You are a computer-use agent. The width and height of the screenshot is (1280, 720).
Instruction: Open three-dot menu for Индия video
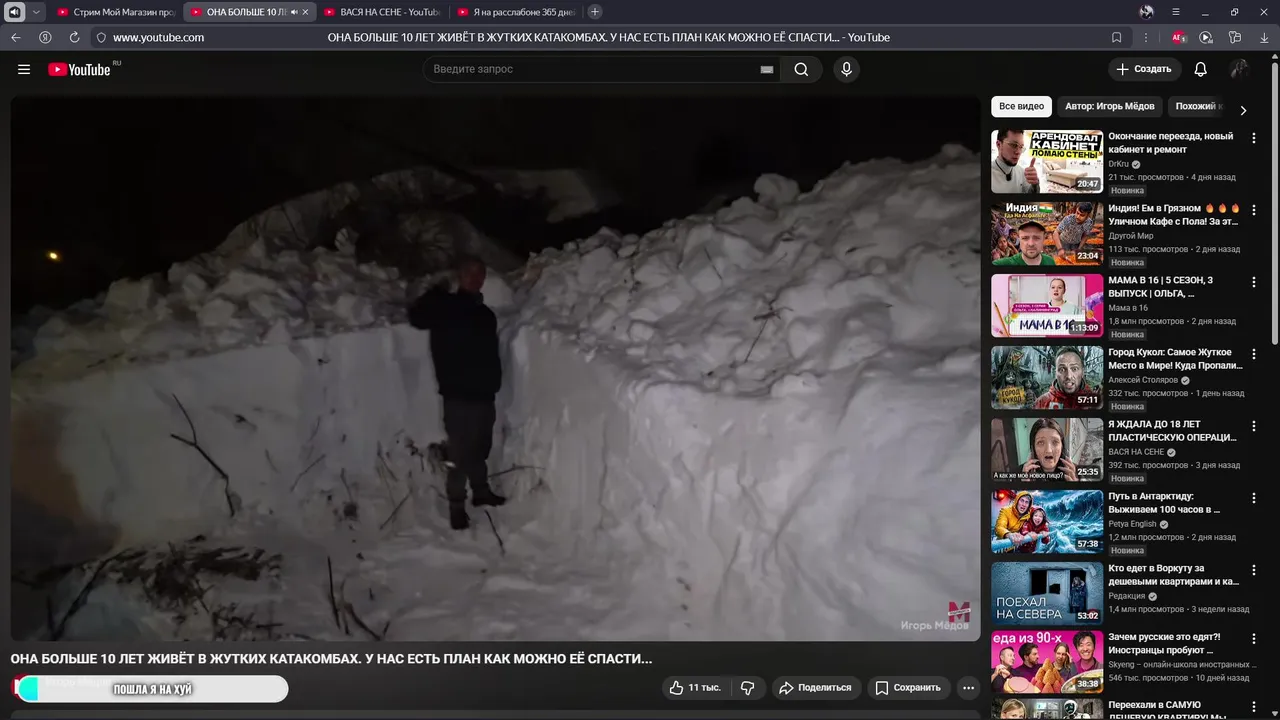(x=1254, y=210)
